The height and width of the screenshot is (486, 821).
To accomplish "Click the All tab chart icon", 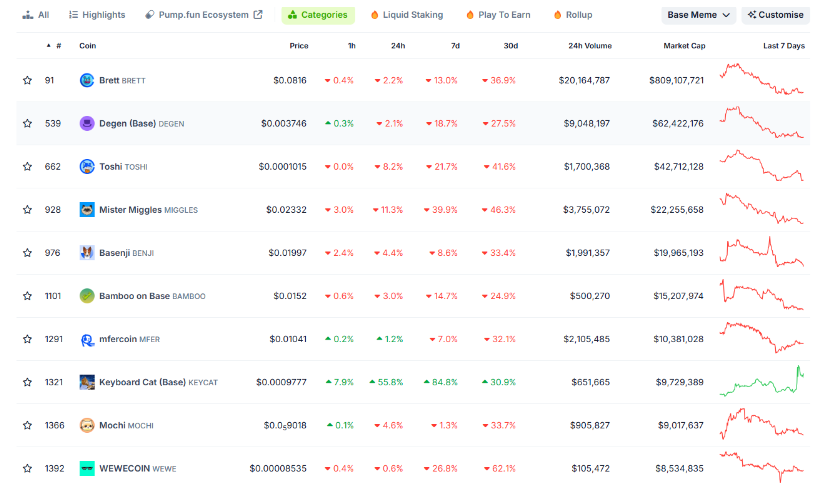I will click(x=28, y=15).
